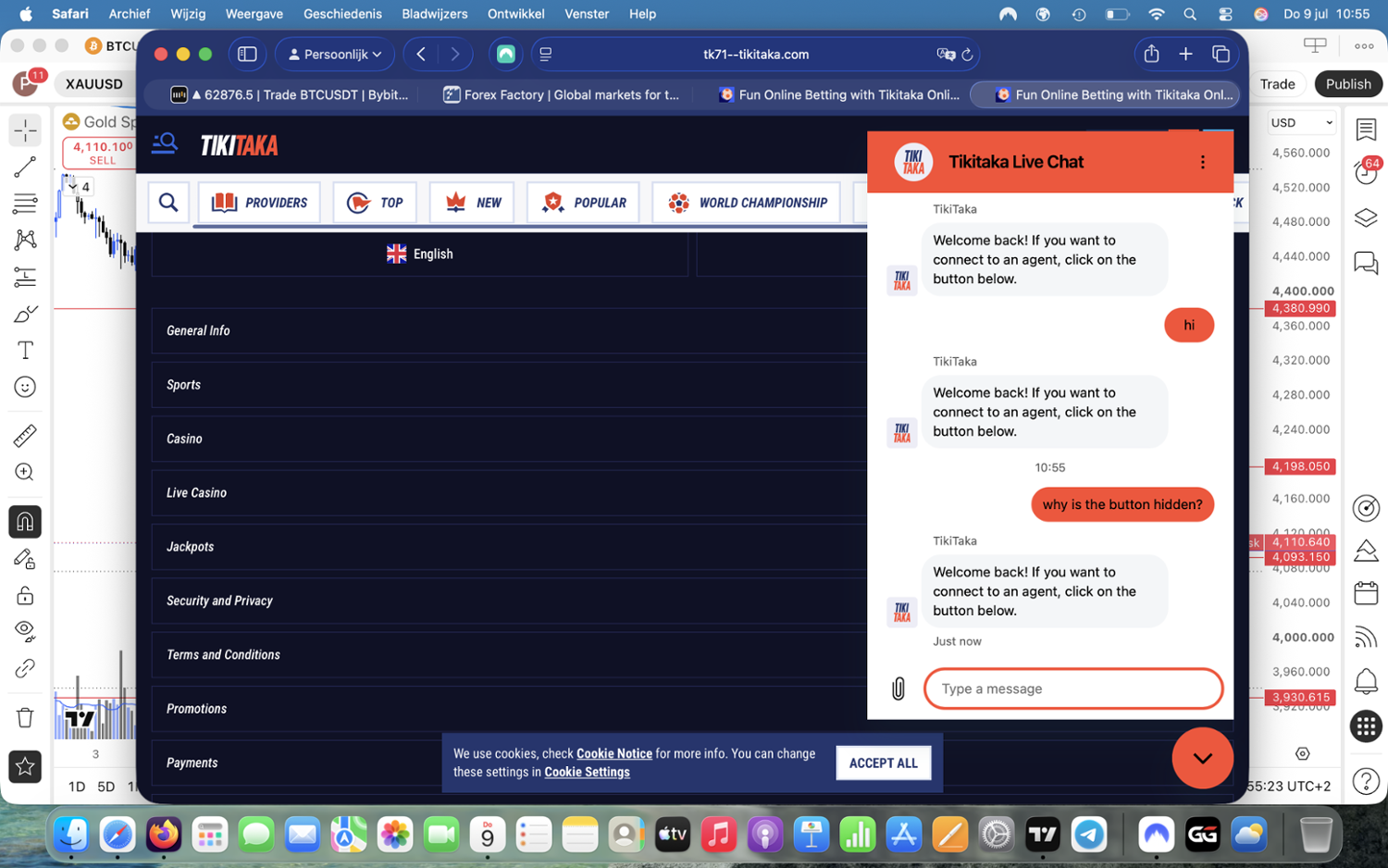This screenshot has height=868, width=1388.
Task: Open the Cookie Settings link
Action: click(587, 772)
